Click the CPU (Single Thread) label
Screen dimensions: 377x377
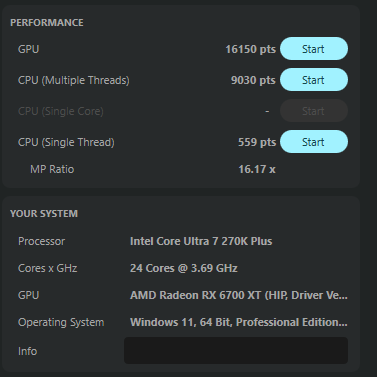[66, 142]
